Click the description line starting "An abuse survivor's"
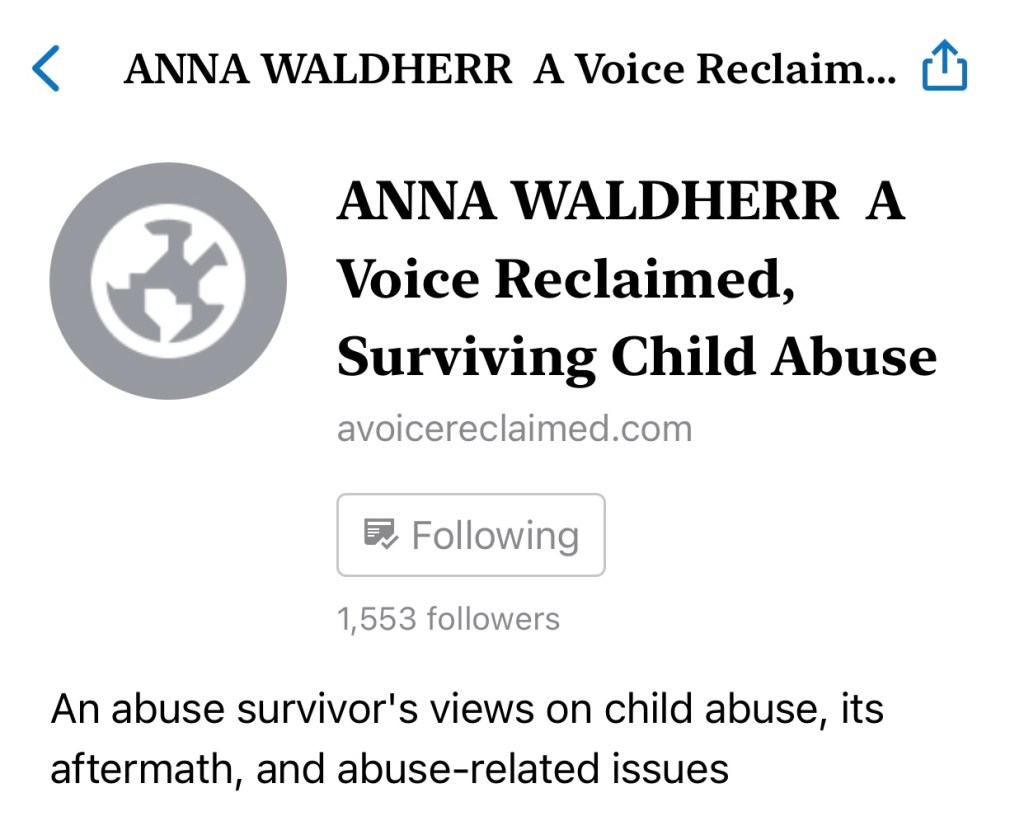This screenshot has width=1024, height=835. point(467,710)
